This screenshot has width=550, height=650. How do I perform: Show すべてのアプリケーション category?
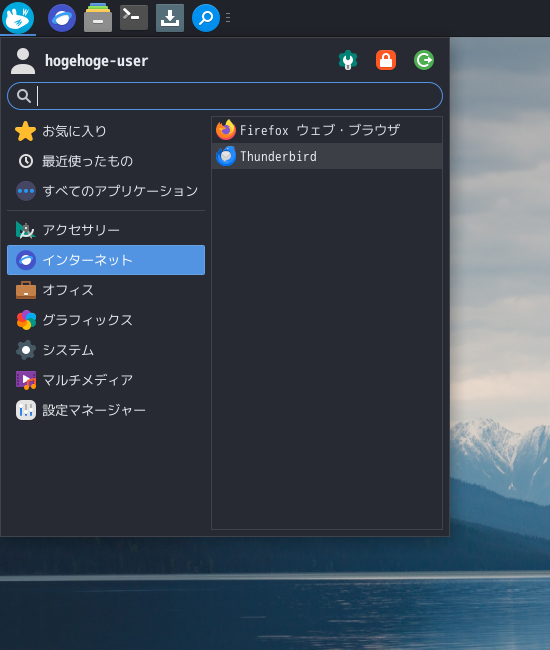(x=106, y=191)
